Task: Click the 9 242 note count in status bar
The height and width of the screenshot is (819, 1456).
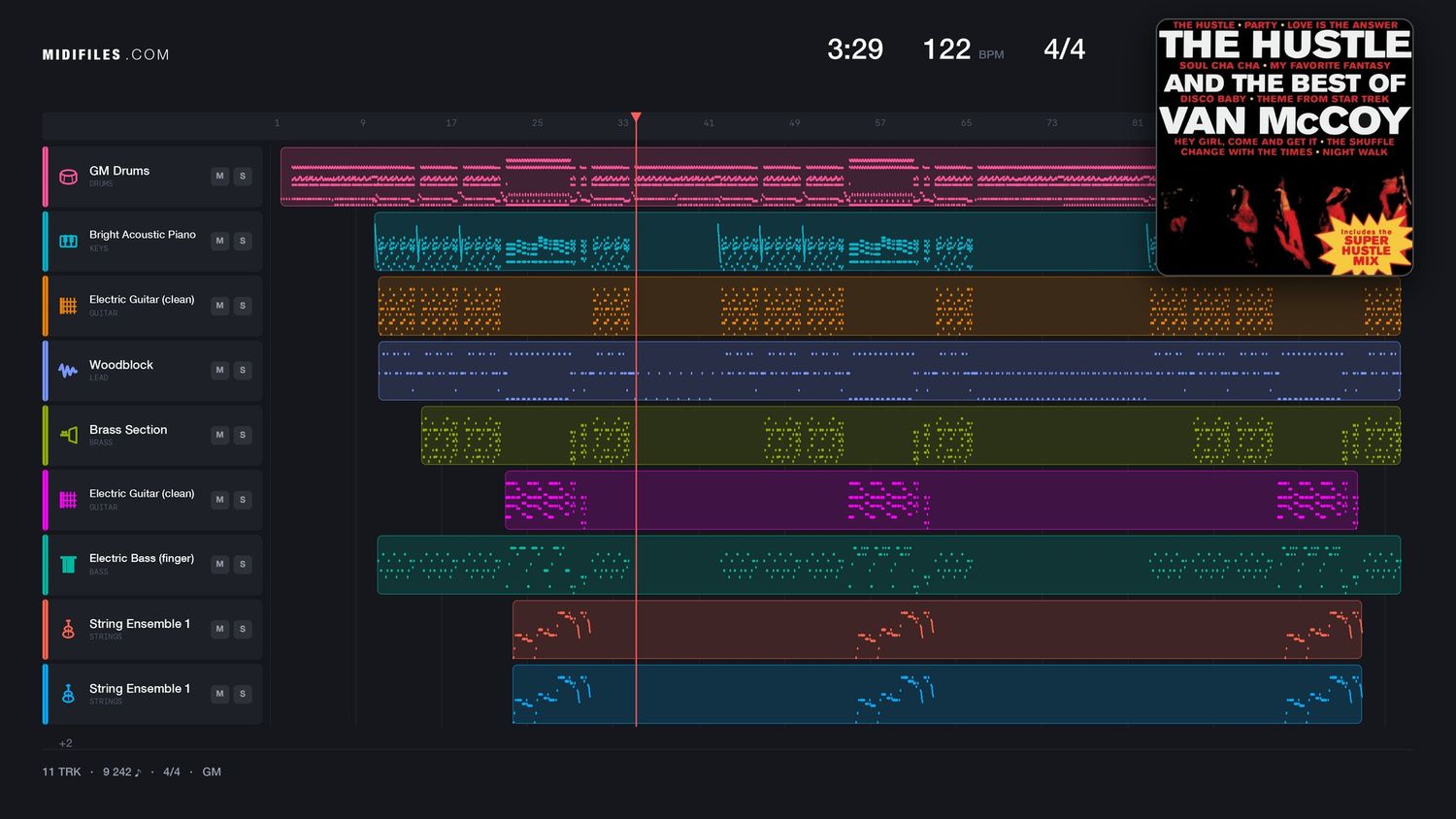Action: tap(121, 772)
